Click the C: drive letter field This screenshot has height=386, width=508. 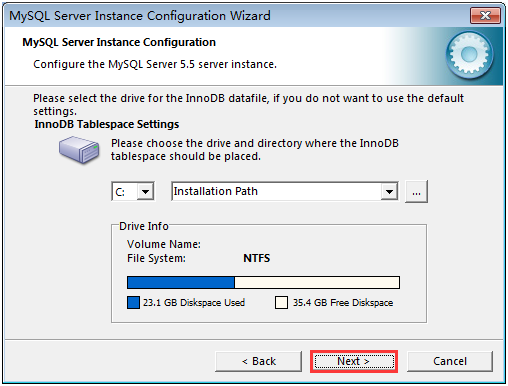click(124, 192)
